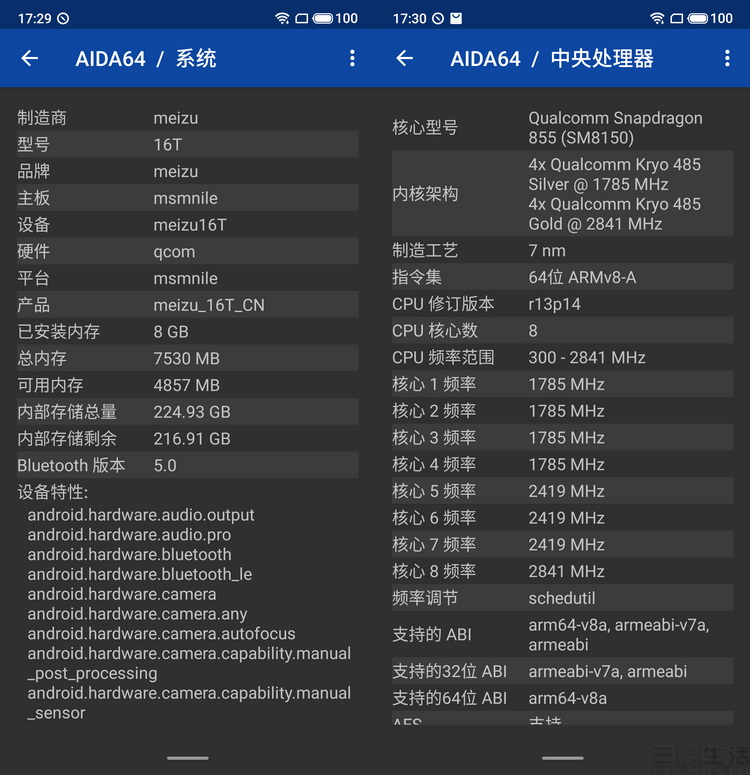The image size is (750, 775).
Task: Select 支持的64位 ABI arm64-v8a row
Action: point(563,697)
